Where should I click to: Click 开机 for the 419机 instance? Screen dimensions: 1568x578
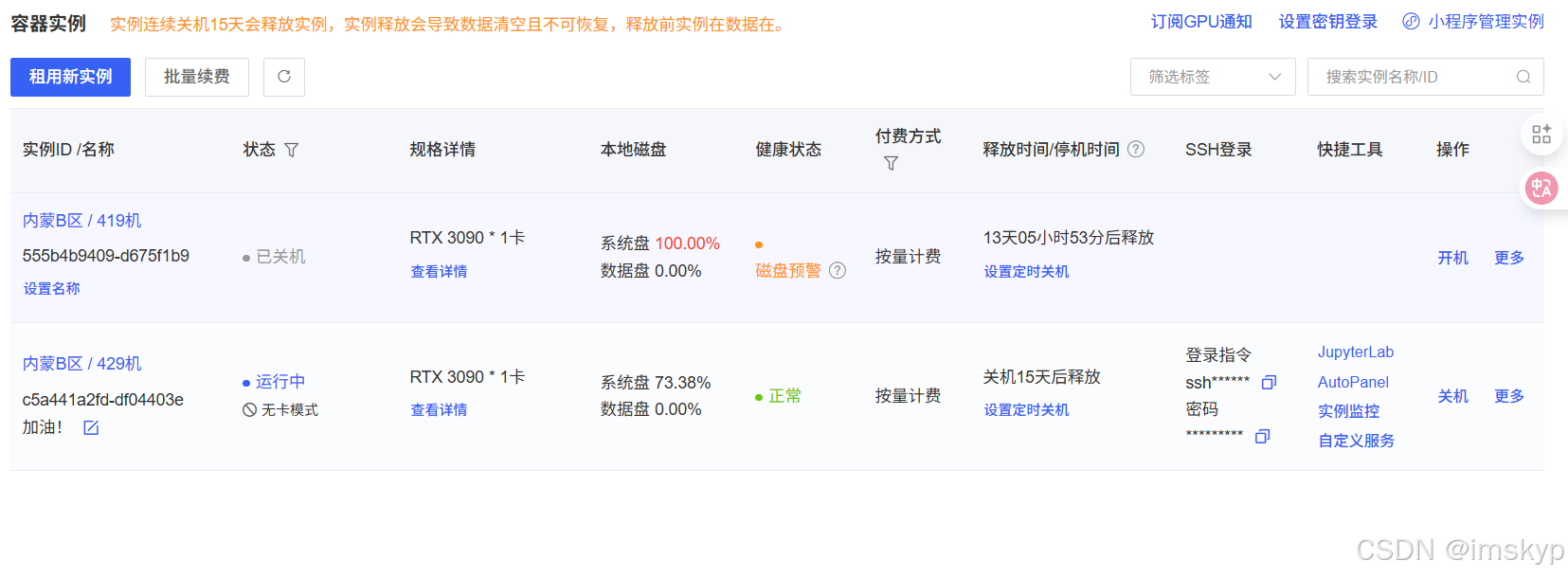point(1452,258)
